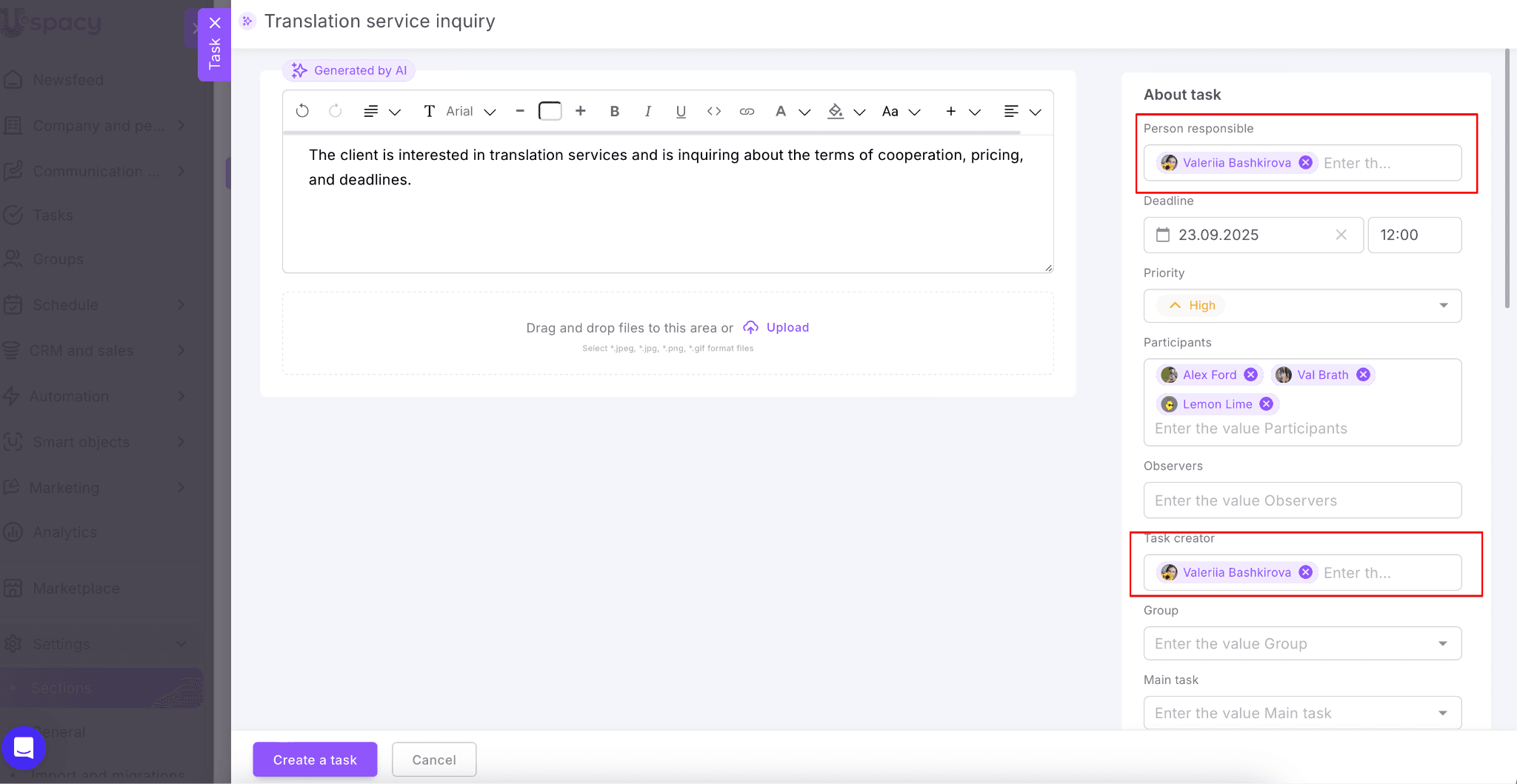Open the Priority dropdown showing High
The image size is (1517, 784).
click(x=1302, y=306)
